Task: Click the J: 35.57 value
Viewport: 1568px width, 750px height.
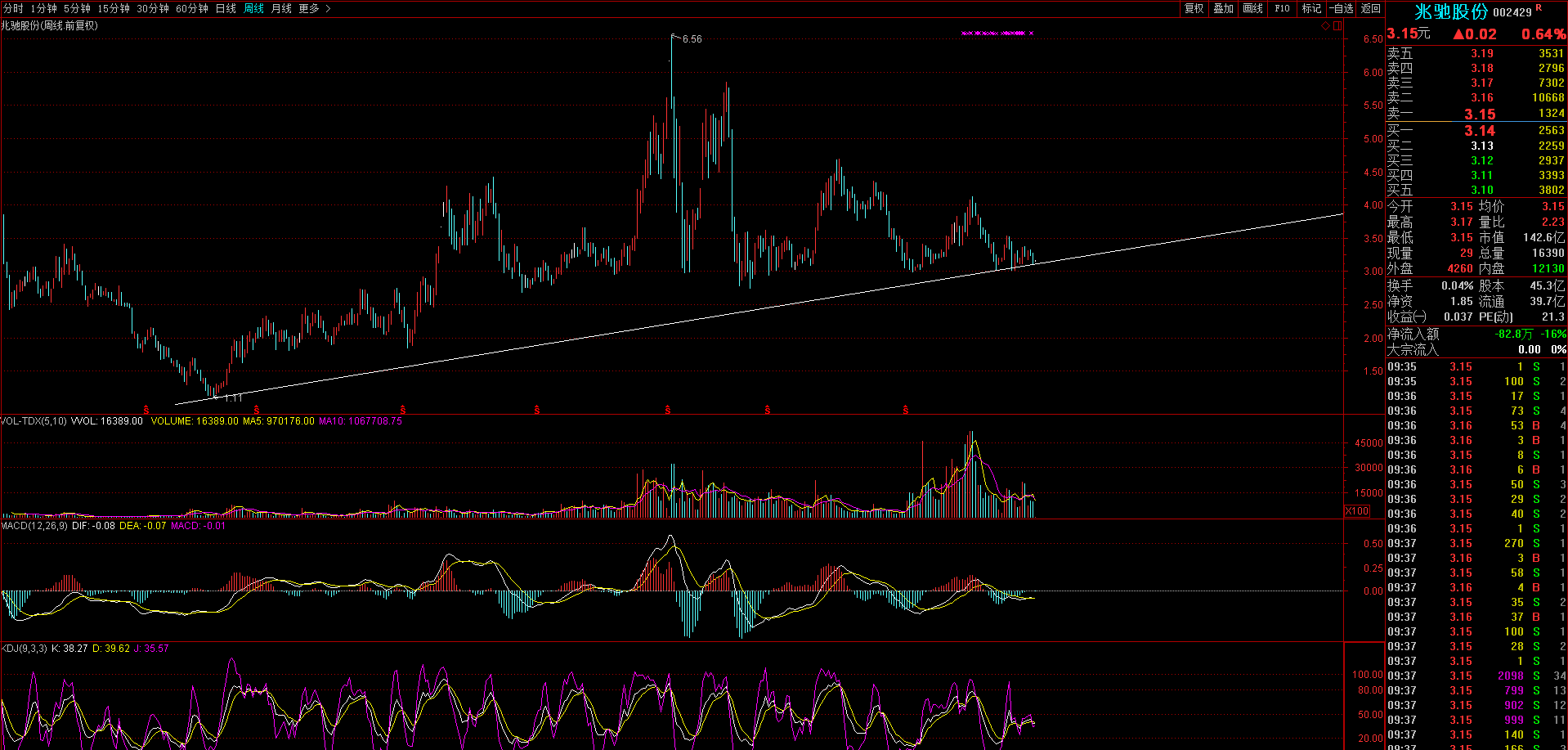Action: tap(151, 649)
